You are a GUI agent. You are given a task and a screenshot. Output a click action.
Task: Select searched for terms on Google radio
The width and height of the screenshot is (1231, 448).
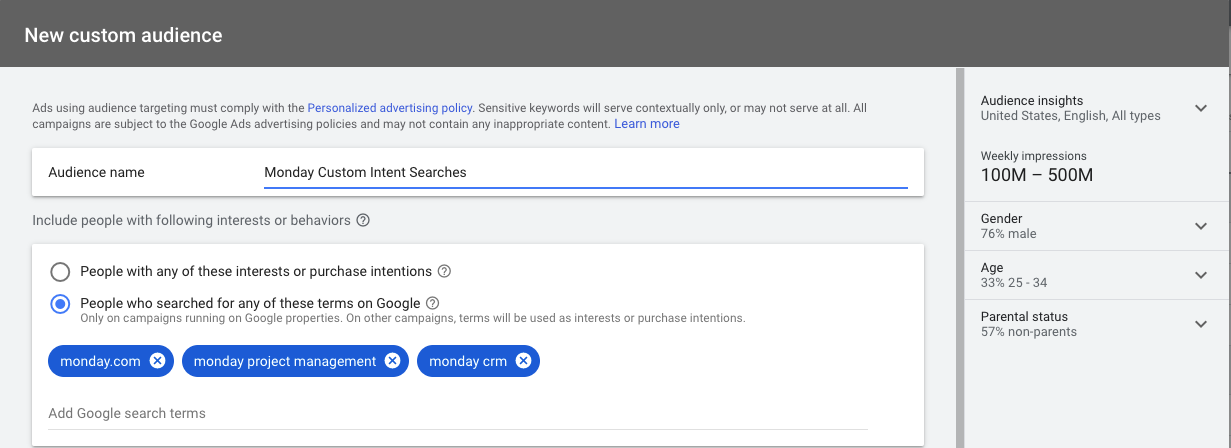tap(60, 303)
